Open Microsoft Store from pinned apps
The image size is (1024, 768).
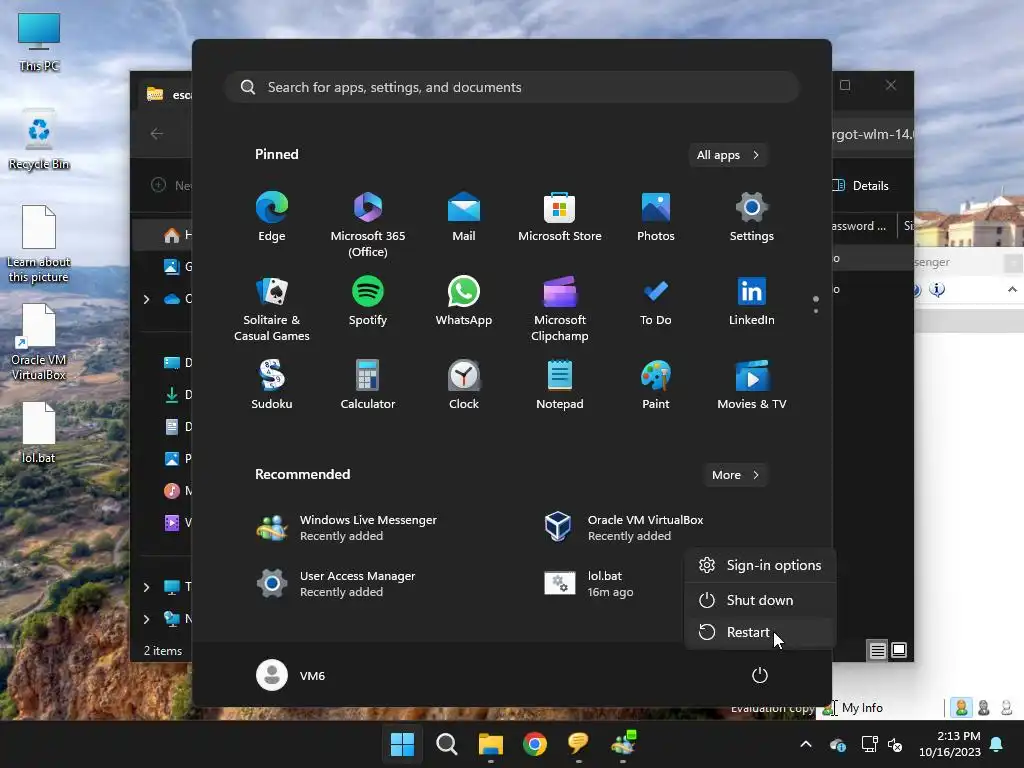coord(560,217)
